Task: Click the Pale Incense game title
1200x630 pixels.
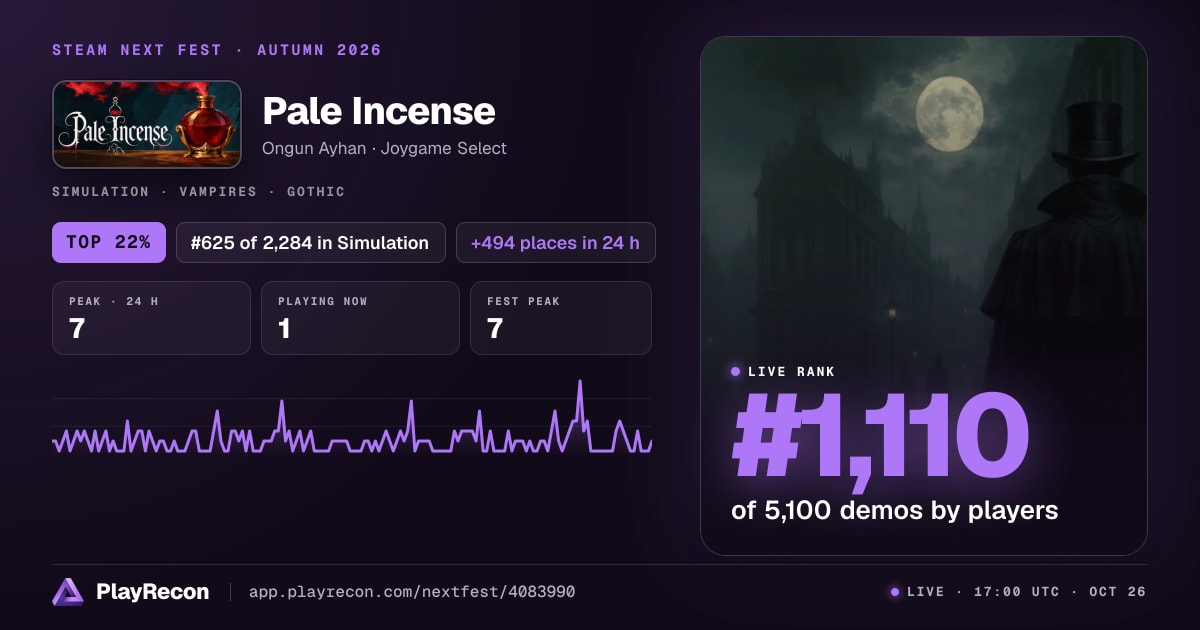Action: 379,111
